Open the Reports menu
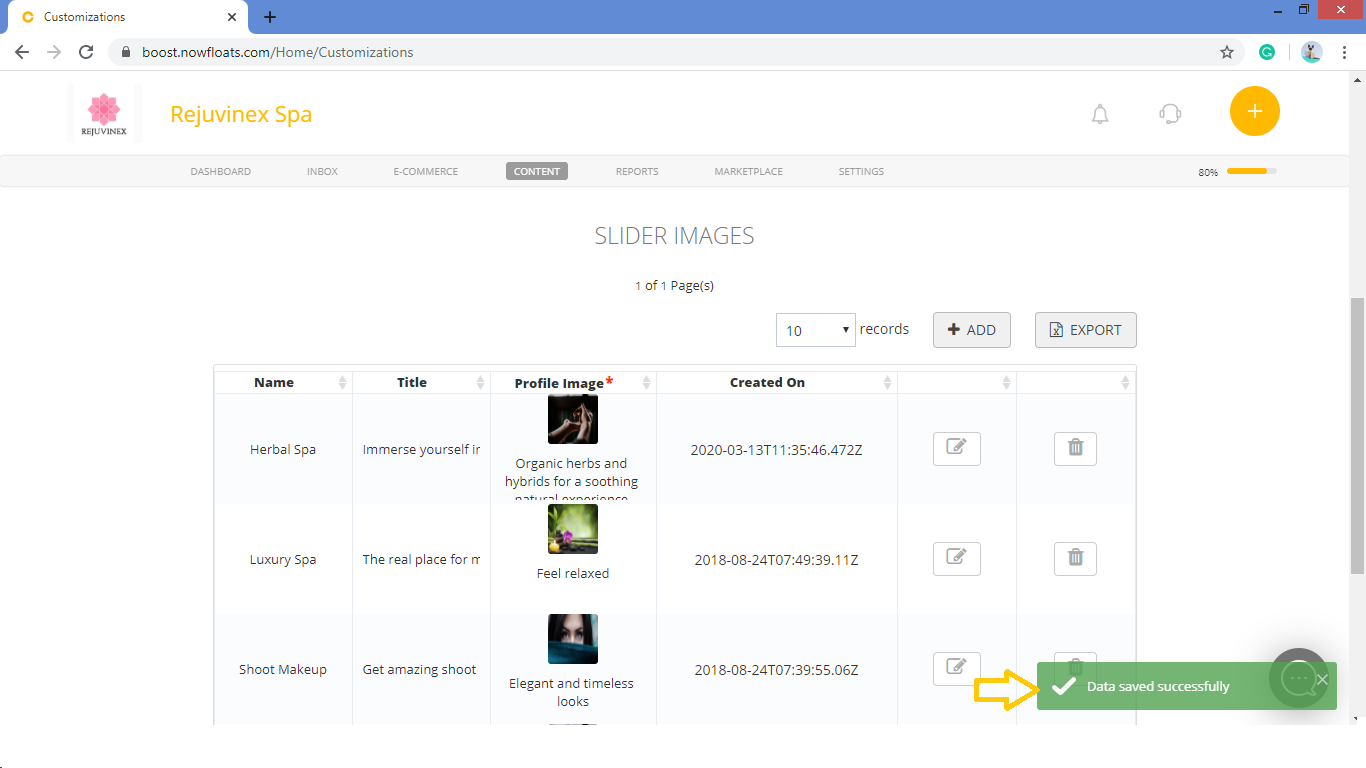Screen dimensions: 1366x768 [637, 171]
